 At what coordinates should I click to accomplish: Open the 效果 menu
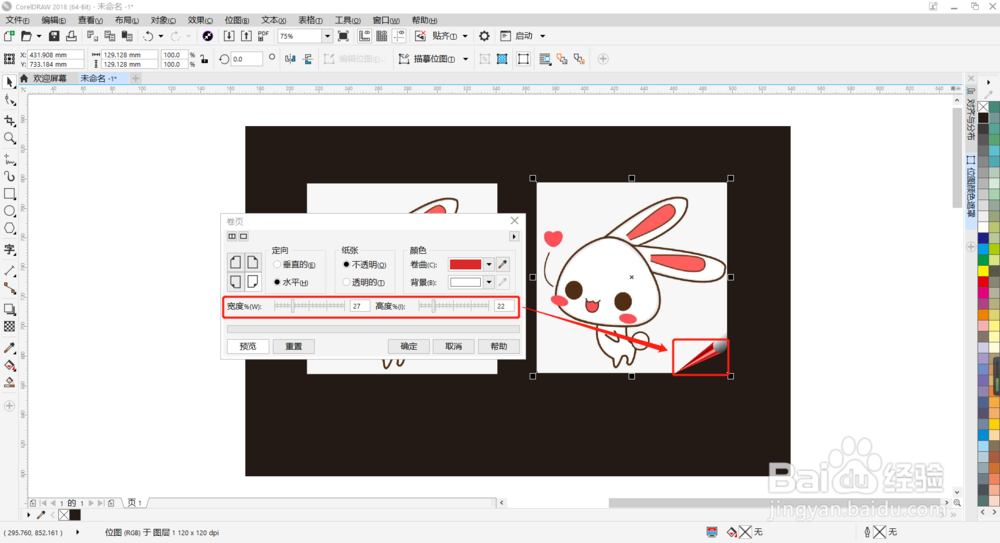tap(200, 20)
